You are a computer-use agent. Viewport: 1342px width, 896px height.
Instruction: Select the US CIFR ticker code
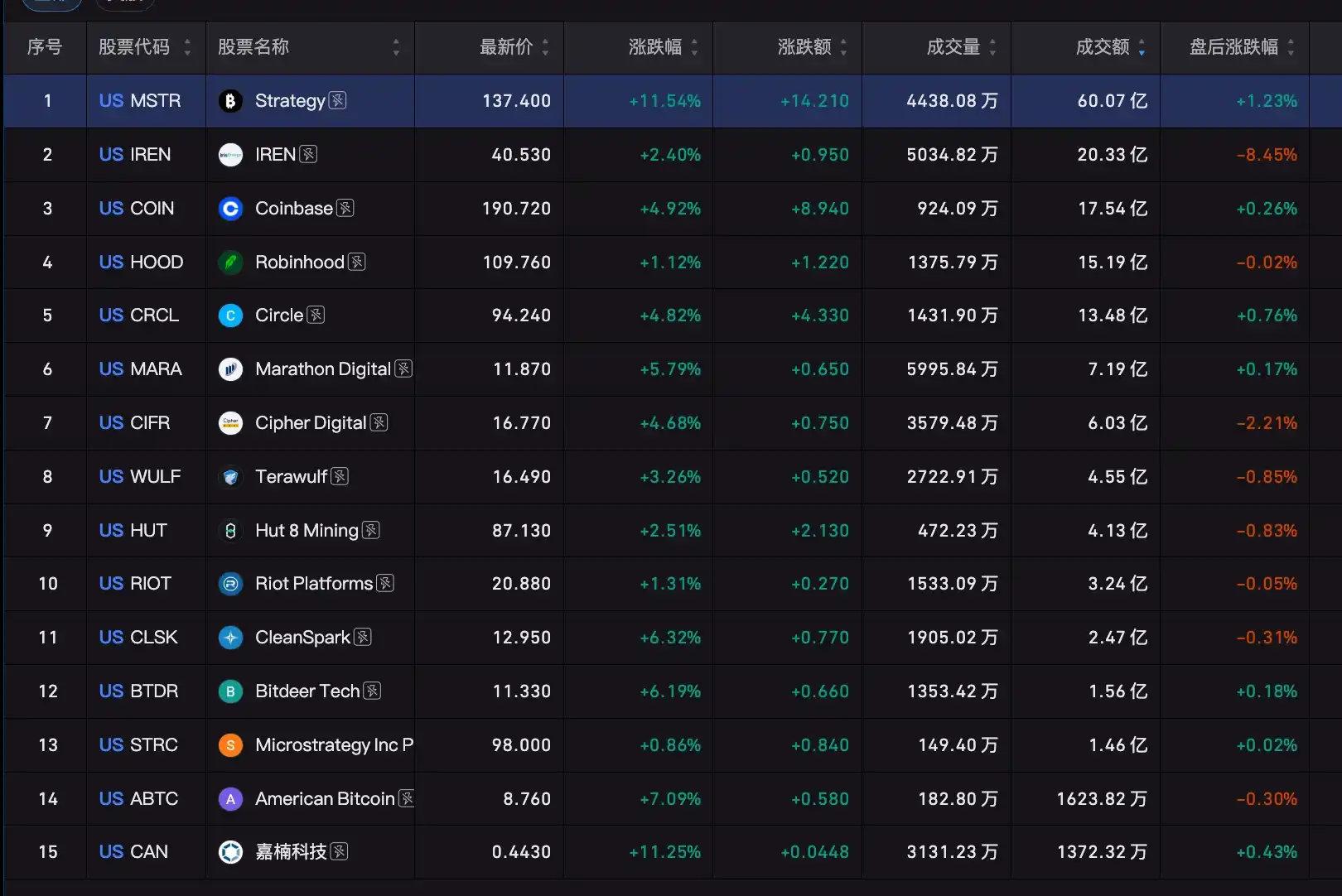point(134,423)
